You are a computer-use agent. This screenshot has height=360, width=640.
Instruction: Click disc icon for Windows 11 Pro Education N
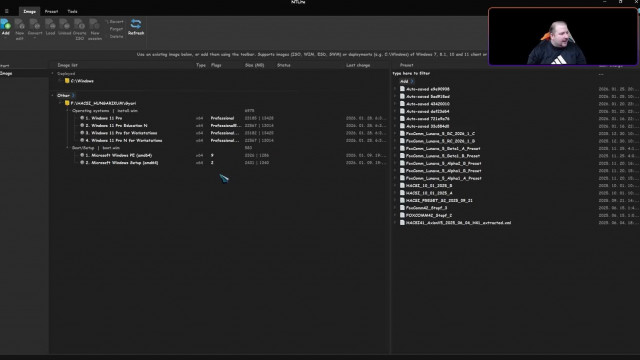click(x=82, y=125)
